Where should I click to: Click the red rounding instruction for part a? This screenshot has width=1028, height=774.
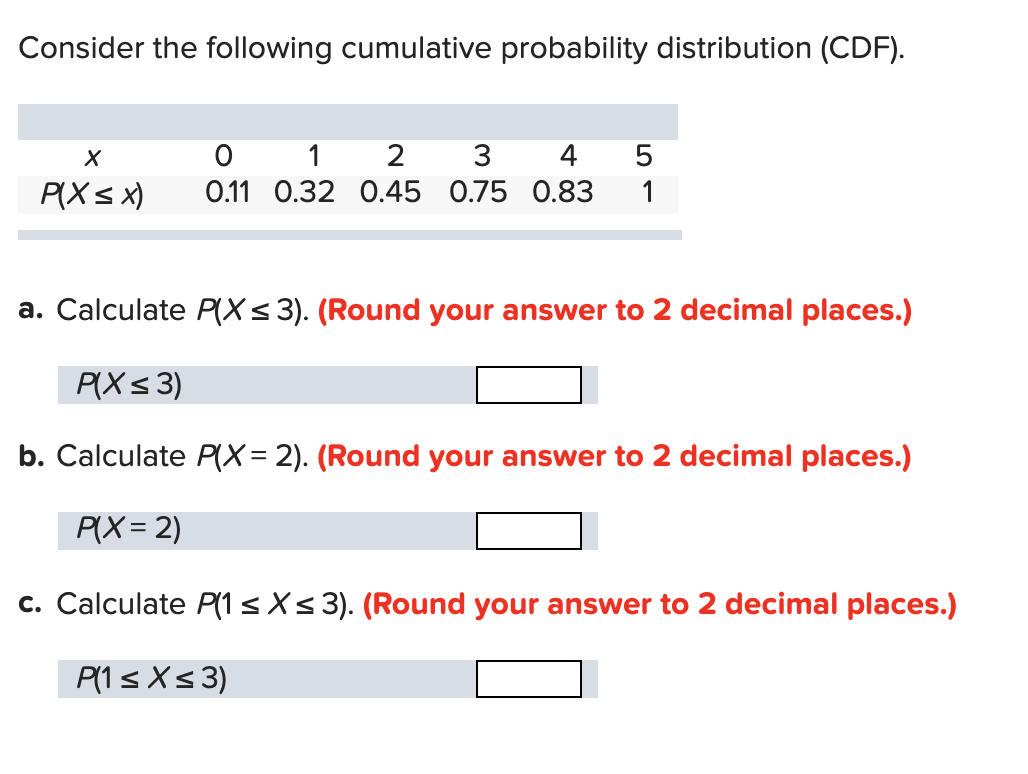pyautogui.click(x=614, y=310)
